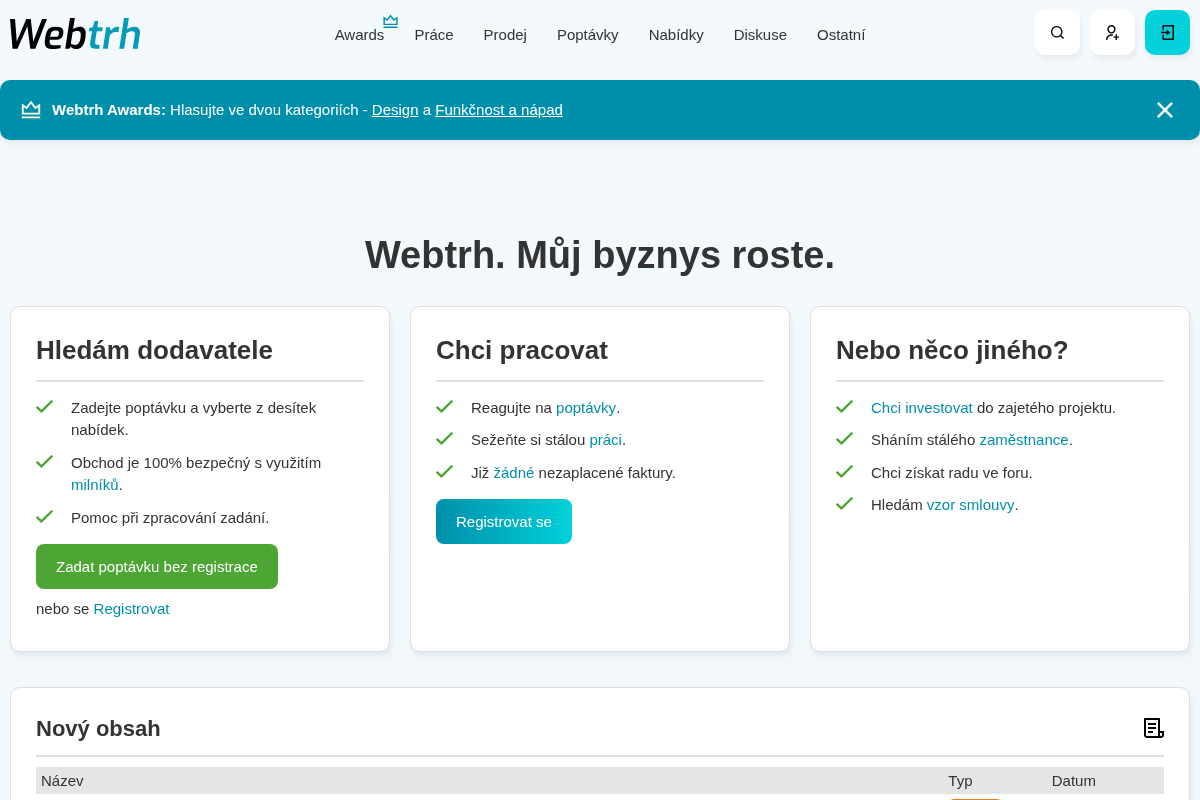This screenshot has width=1200, height=800.
Task: Click the Nebo něco jiného? heading
Action: 952,350
